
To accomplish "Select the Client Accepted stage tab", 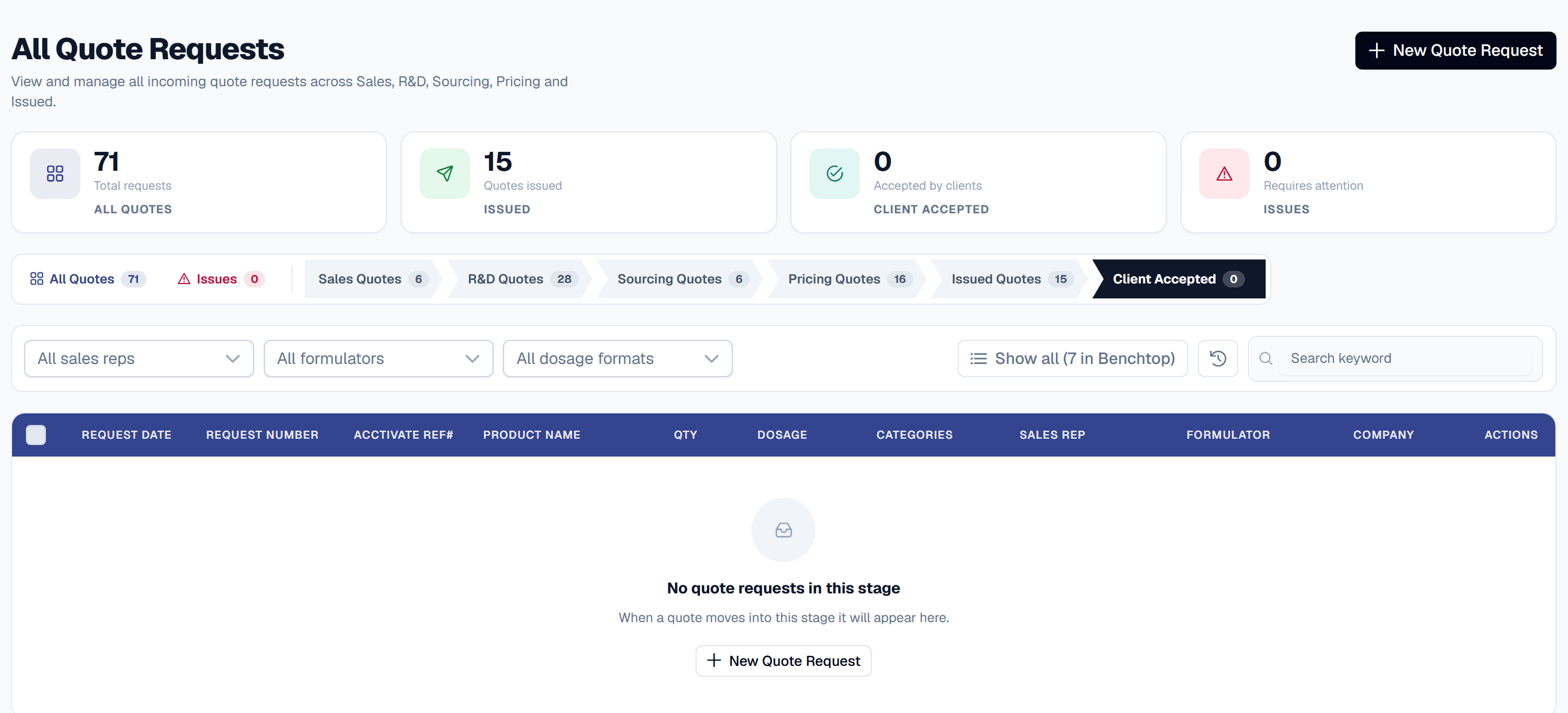I will (x=1178, y=279).
